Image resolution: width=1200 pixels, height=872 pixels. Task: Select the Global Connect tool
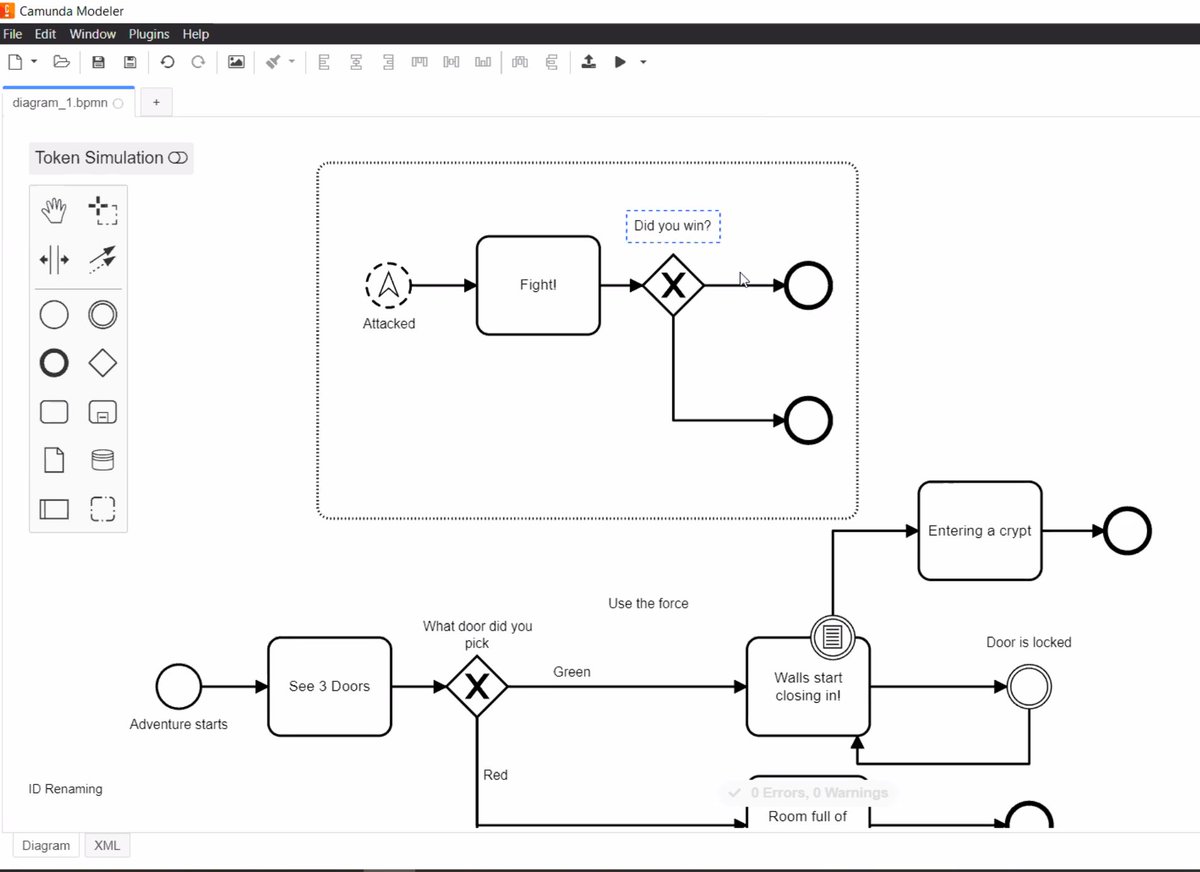click(x=103, y=259)
